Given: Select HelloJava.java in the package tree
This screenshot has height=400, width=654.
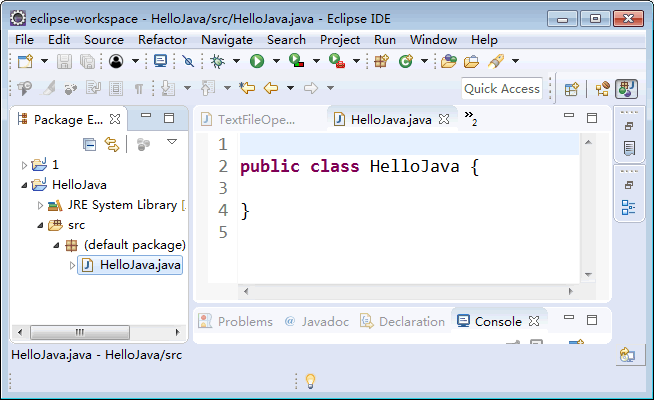Looking at the screenshot, I should coord(140,265).
